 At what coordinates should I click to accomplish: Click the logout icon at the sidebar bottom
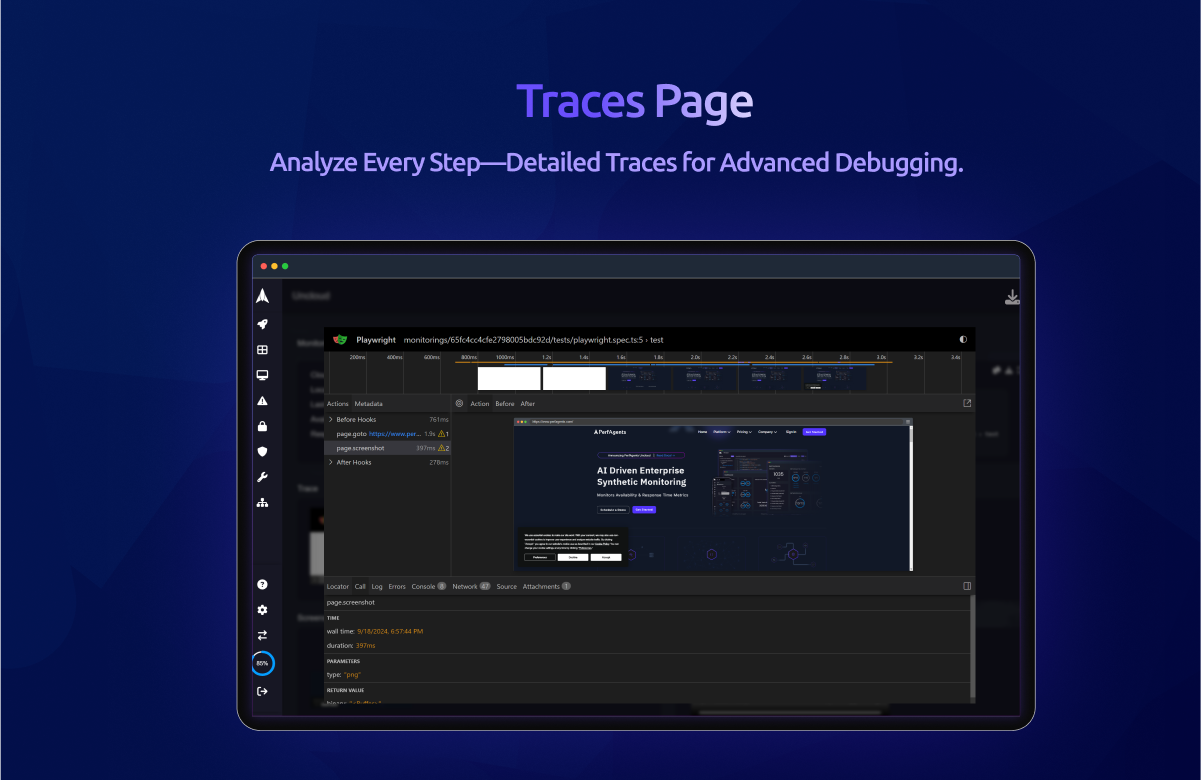[x=263, y=691]
